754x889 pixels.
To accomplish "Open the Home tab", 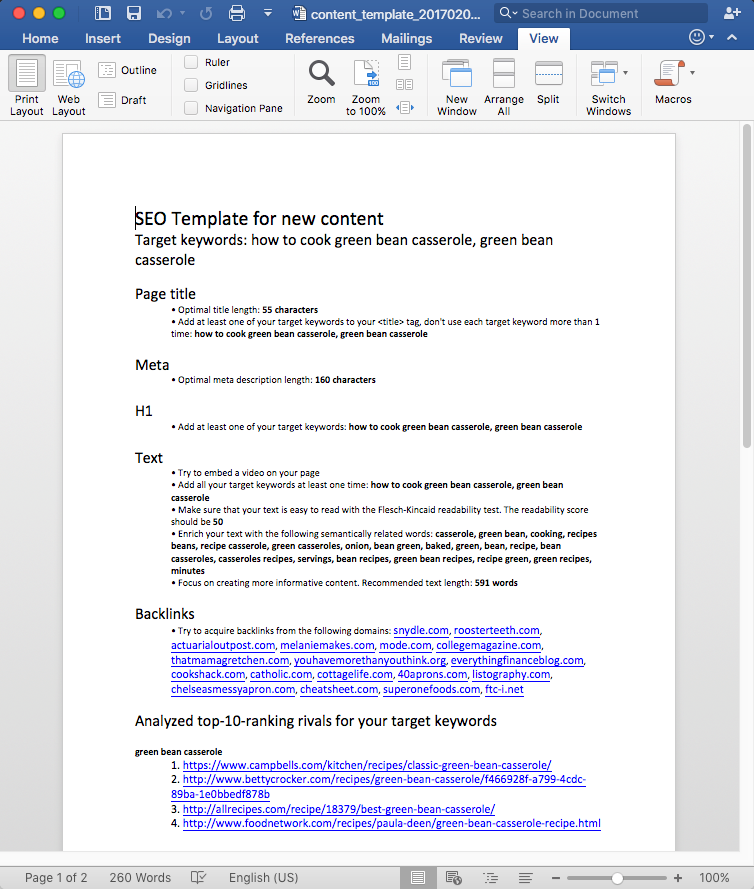I will [40, 39].
